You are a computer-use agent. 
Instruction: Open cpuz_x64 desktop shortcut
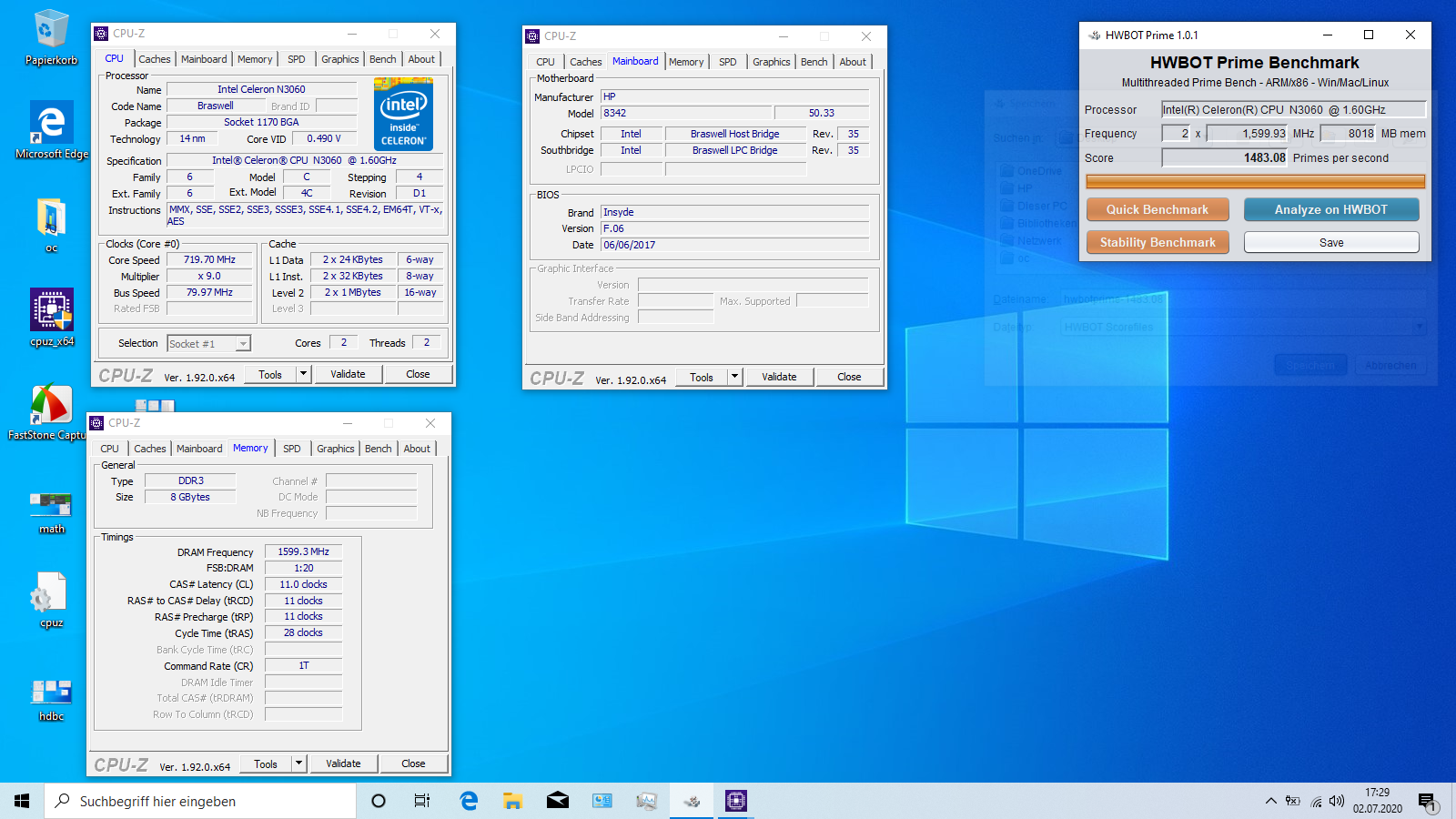(52, 318)
